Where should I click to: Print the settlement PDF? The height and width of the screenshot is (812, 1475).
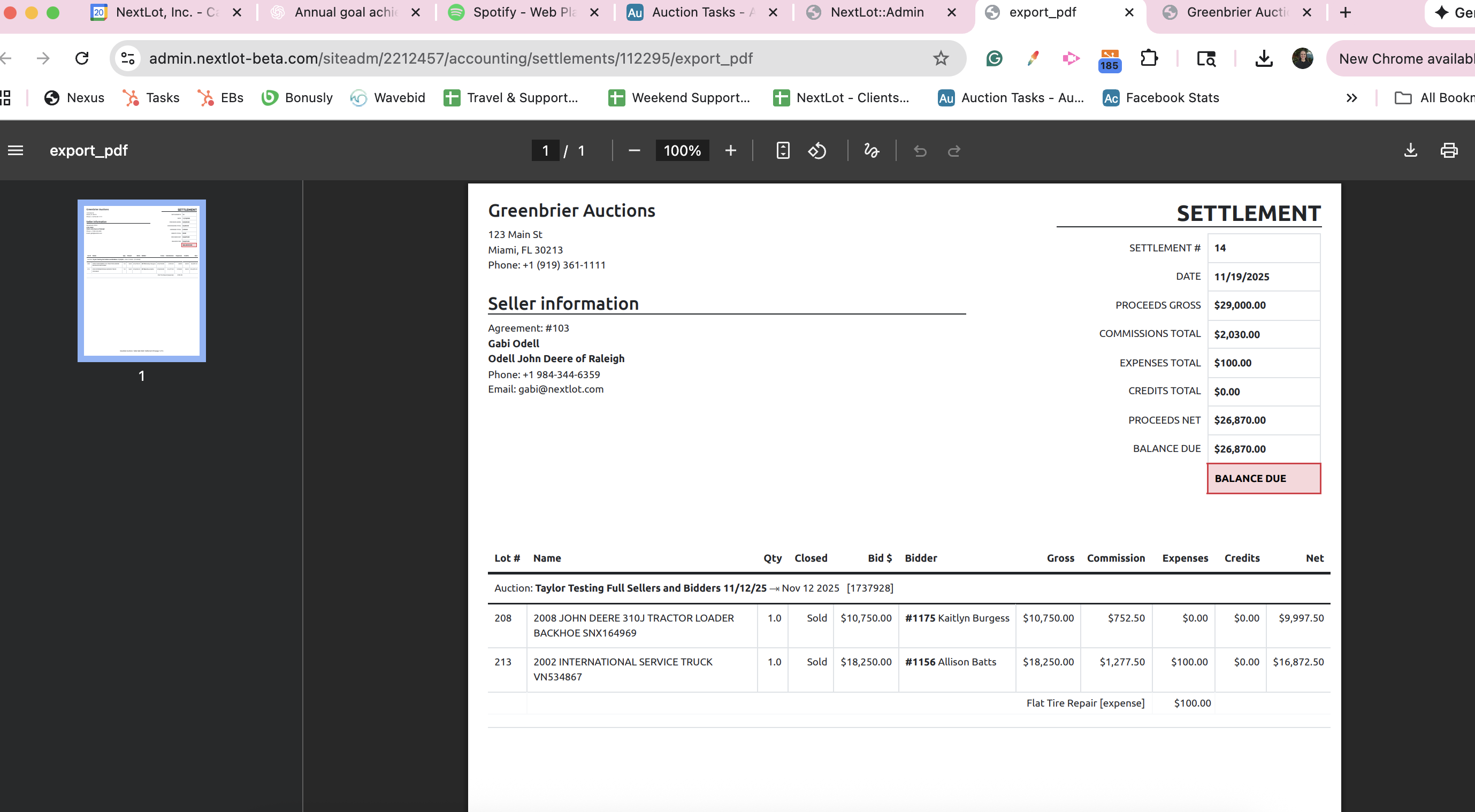[1449, 151]
